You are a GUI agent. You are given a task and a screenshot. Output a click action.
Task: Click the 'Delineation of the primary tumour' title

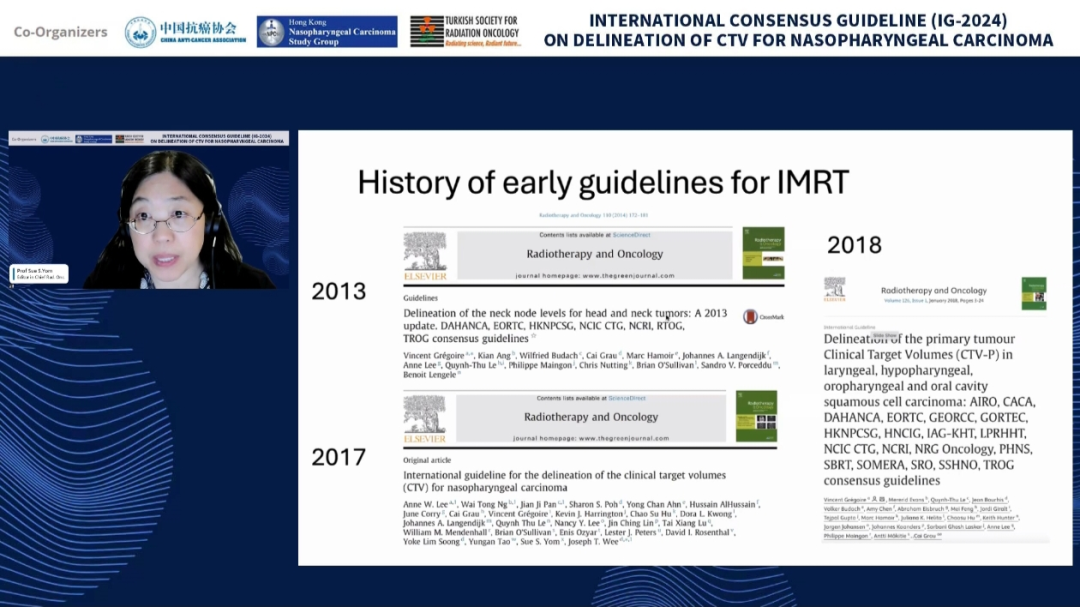(x=929, y=409)
